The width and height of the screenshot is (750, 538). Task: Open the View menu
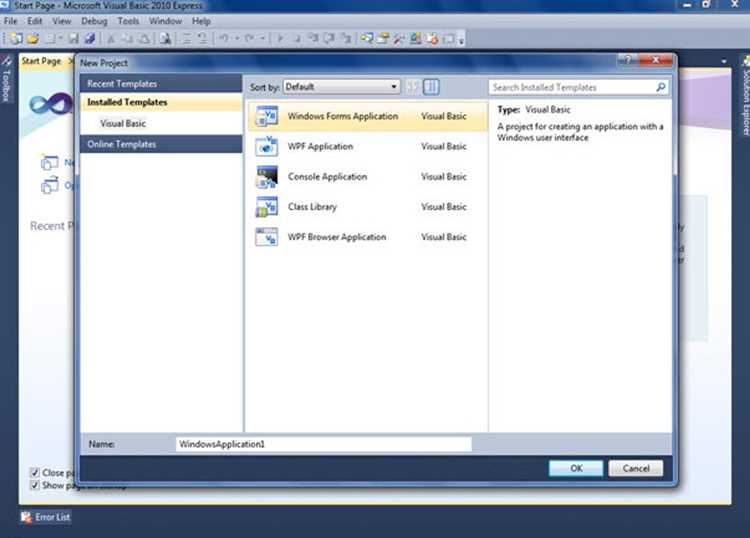pos(62,21)
